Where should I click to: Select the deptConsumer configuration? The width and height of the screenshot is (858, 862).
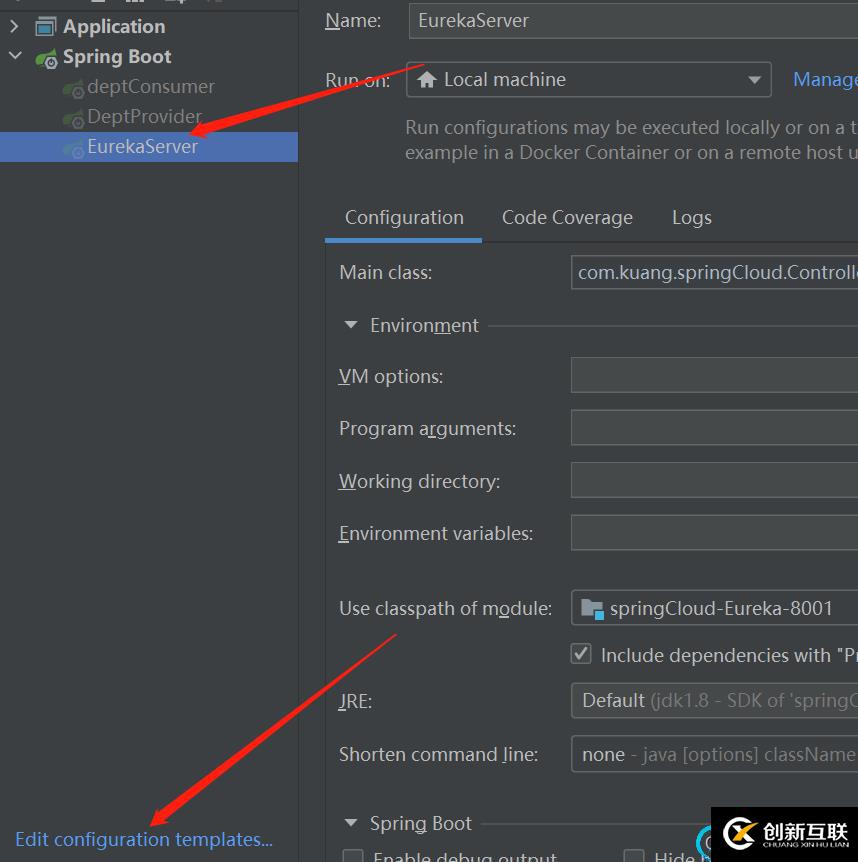coord(151,87)
